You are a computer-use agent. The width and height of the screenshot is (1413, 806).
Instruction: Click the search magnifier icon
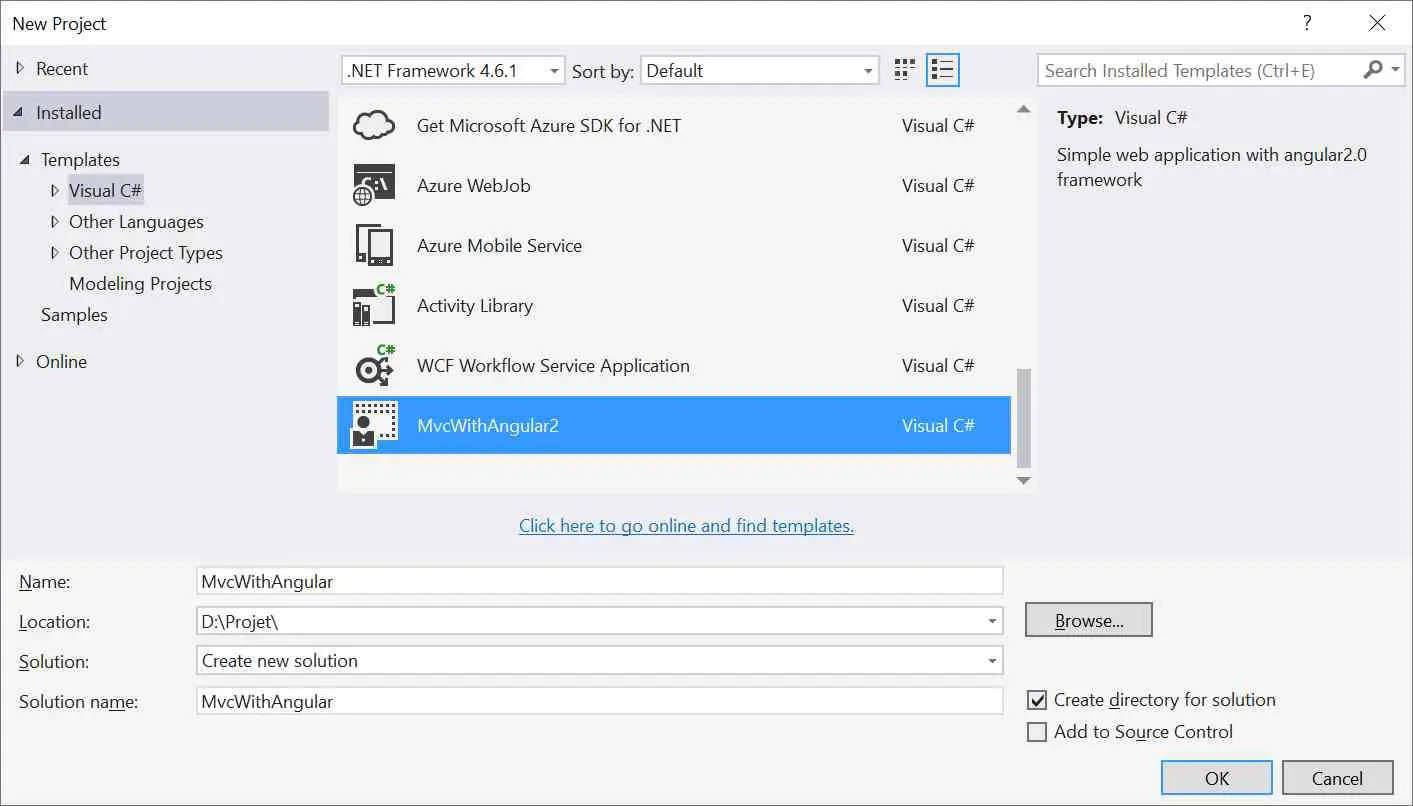pyautogui.click(x=1373, y=70)
